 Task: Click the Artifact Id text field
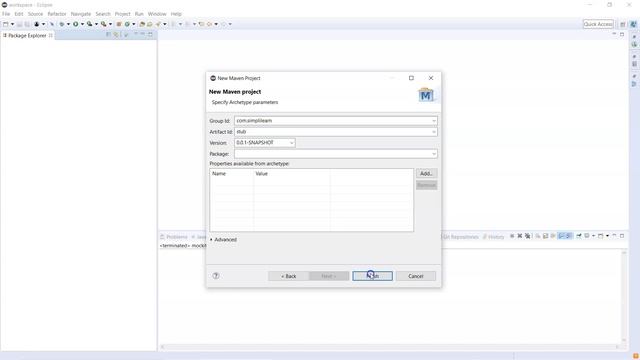pos(336,132)
